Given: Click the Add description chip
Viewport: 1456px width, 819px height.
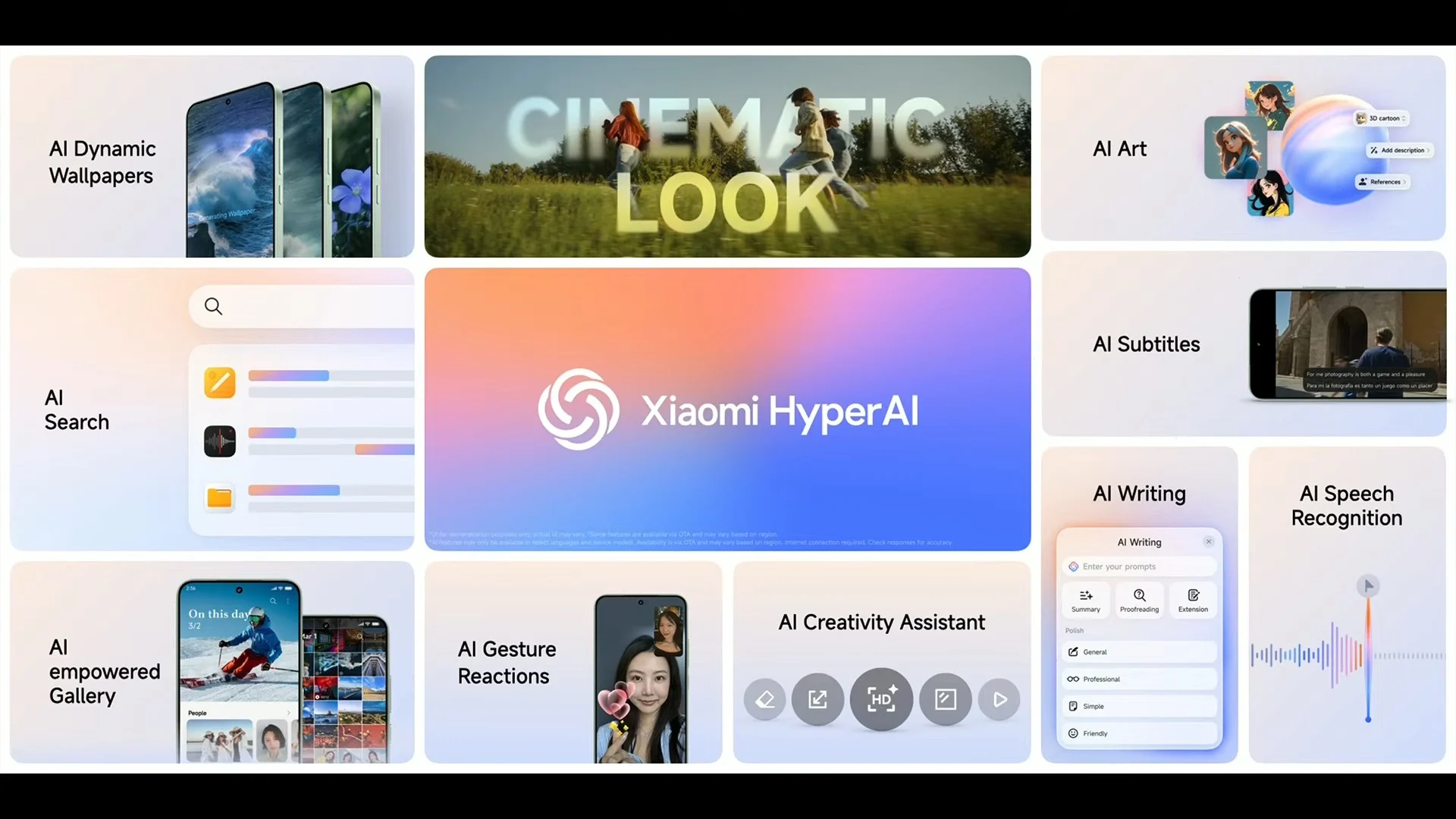Looking at the screenshot, I should click(x=1400, y=150).
